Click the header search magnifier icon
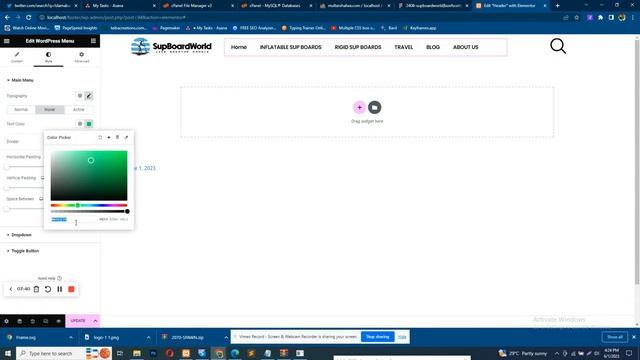 (x=558, y=46)
